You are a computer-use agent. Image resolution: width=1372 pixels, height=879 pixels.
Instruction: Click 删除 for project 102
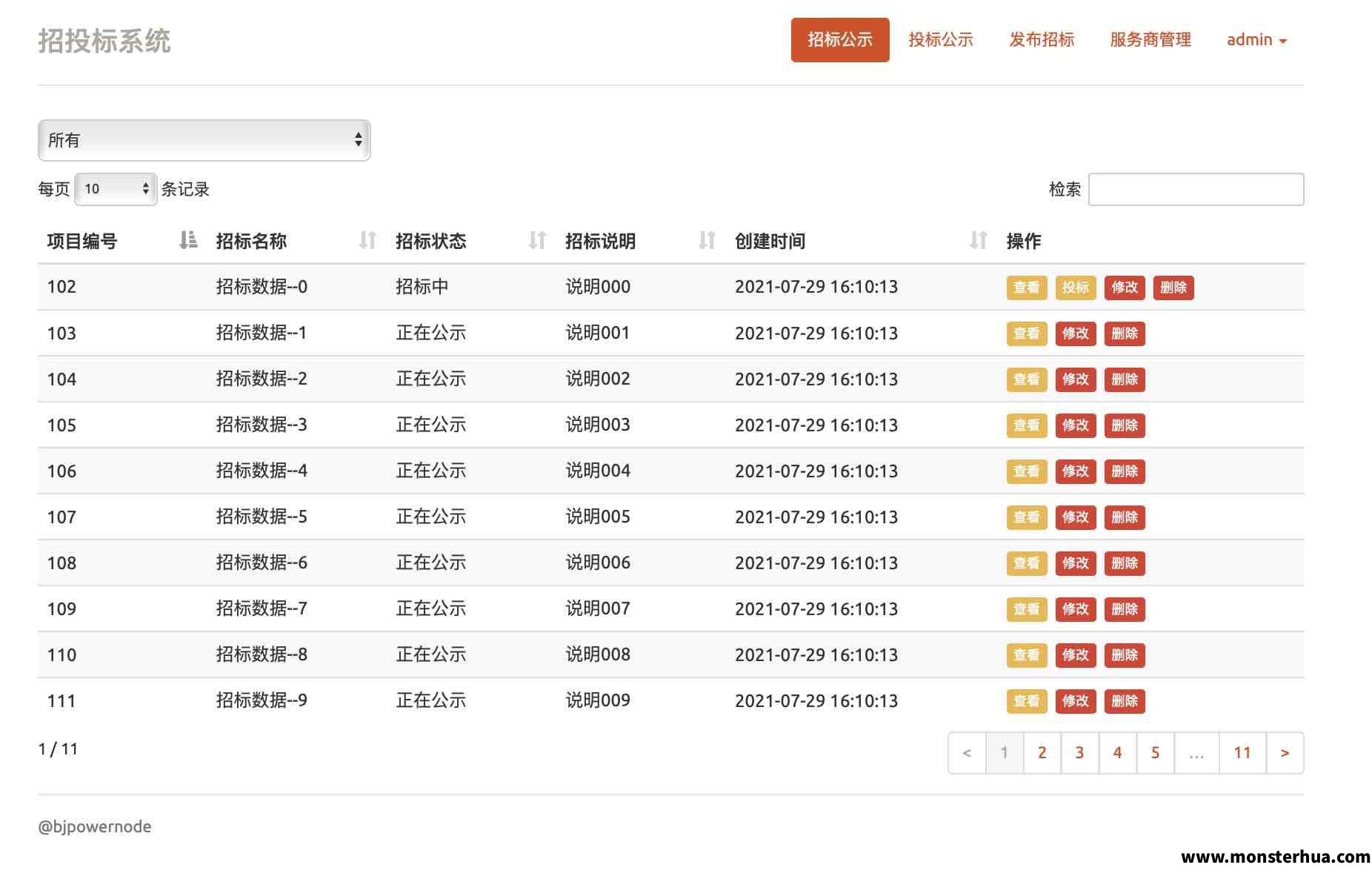pyautogui.click(x=1173, y=288)
